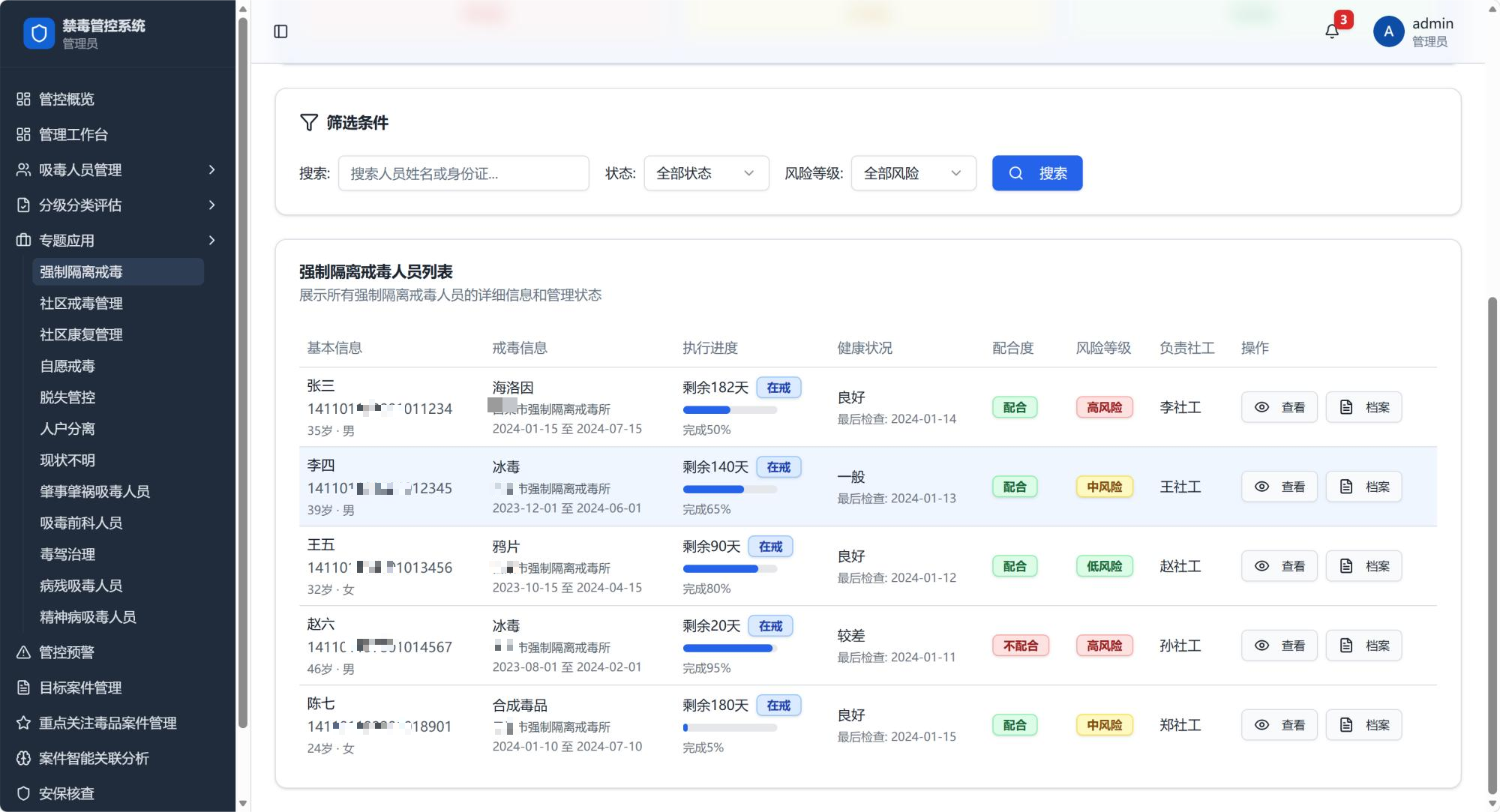1500x812 pixels.
Task: View details with 查看 for 陈七
Action: [x=1279, y=725]
